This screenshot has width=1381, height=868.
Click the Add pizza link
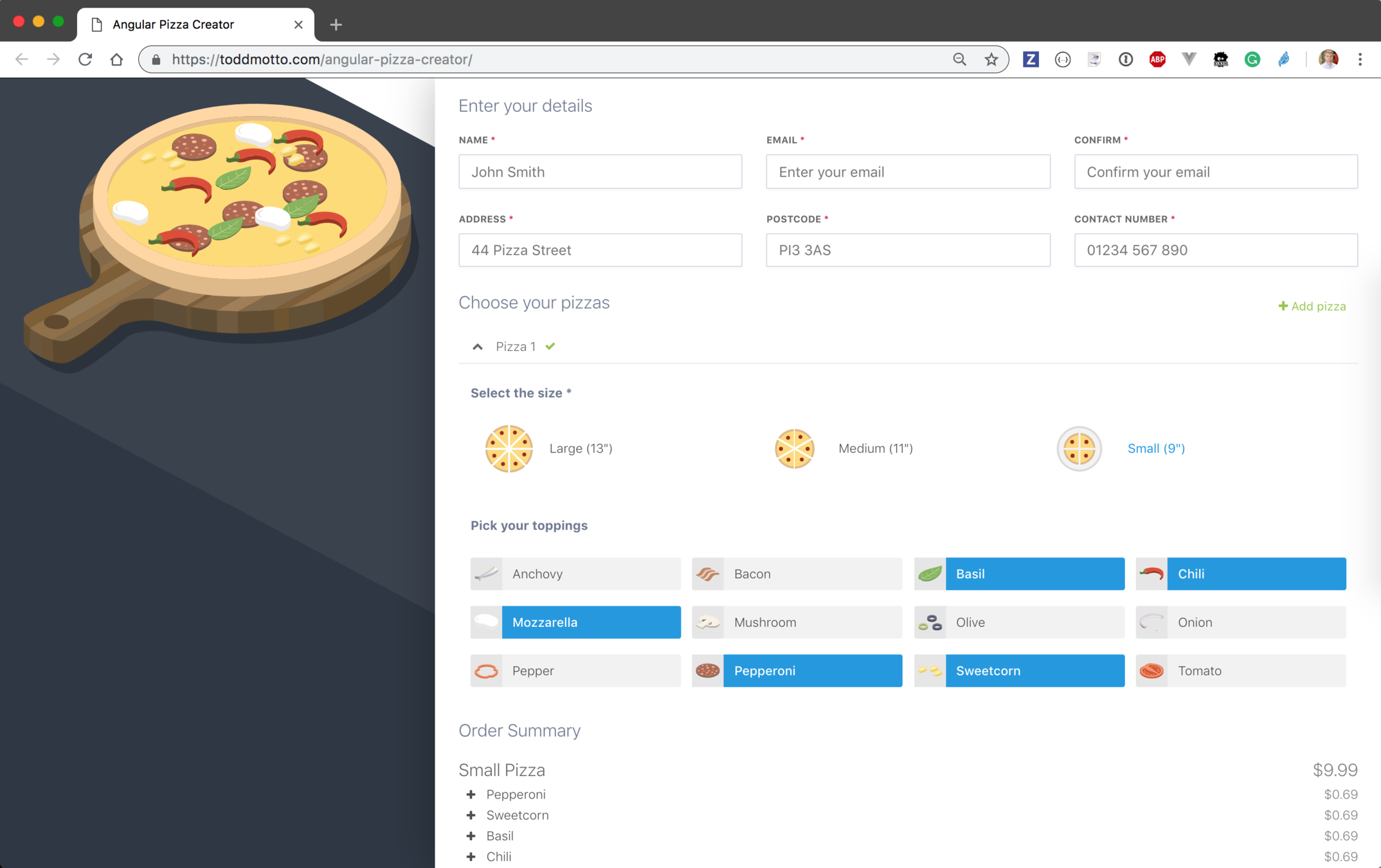pos(1312,306)
